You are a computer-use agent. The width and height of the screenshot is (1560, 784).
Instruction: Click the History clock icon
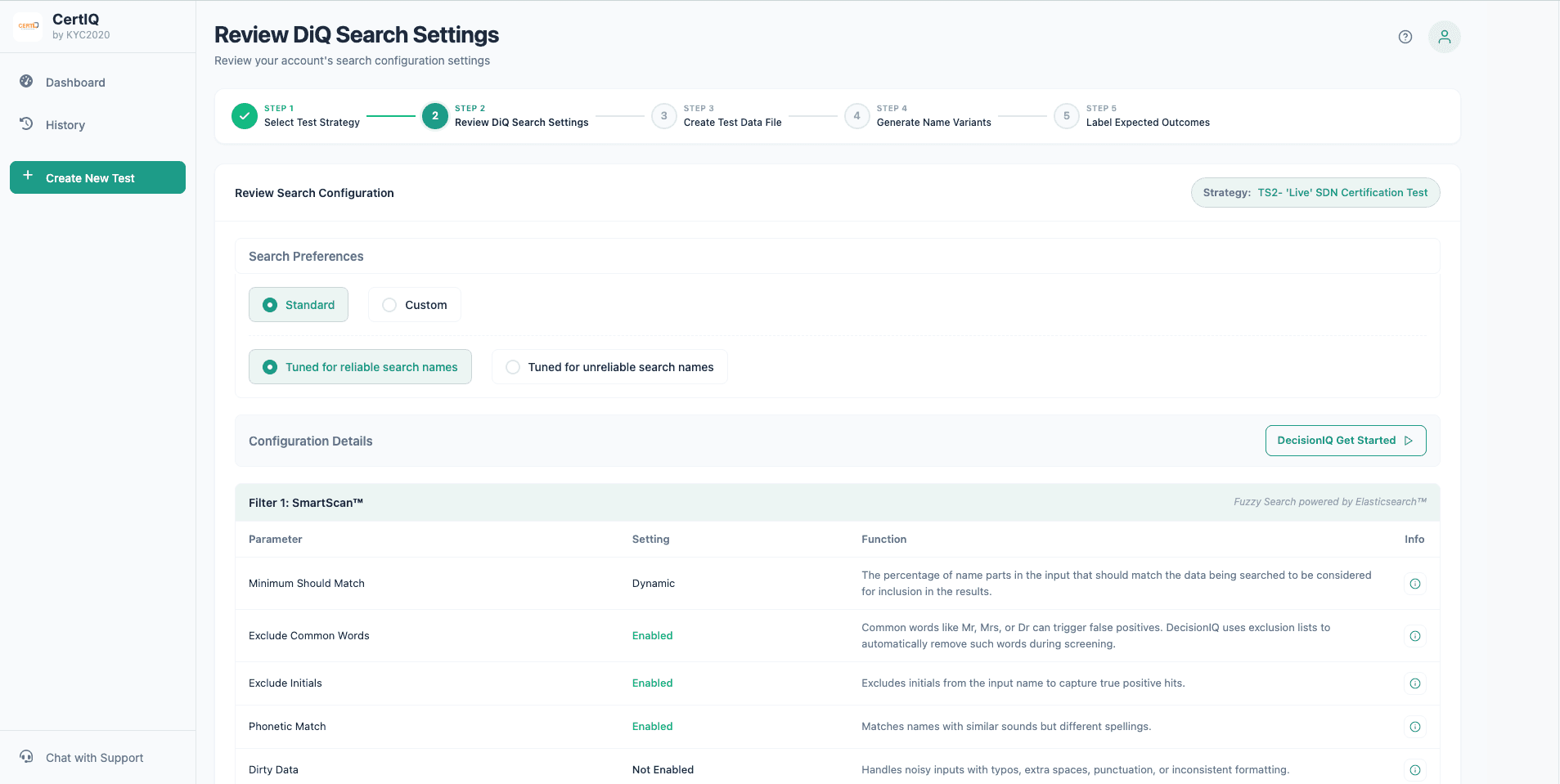[25, 123]
